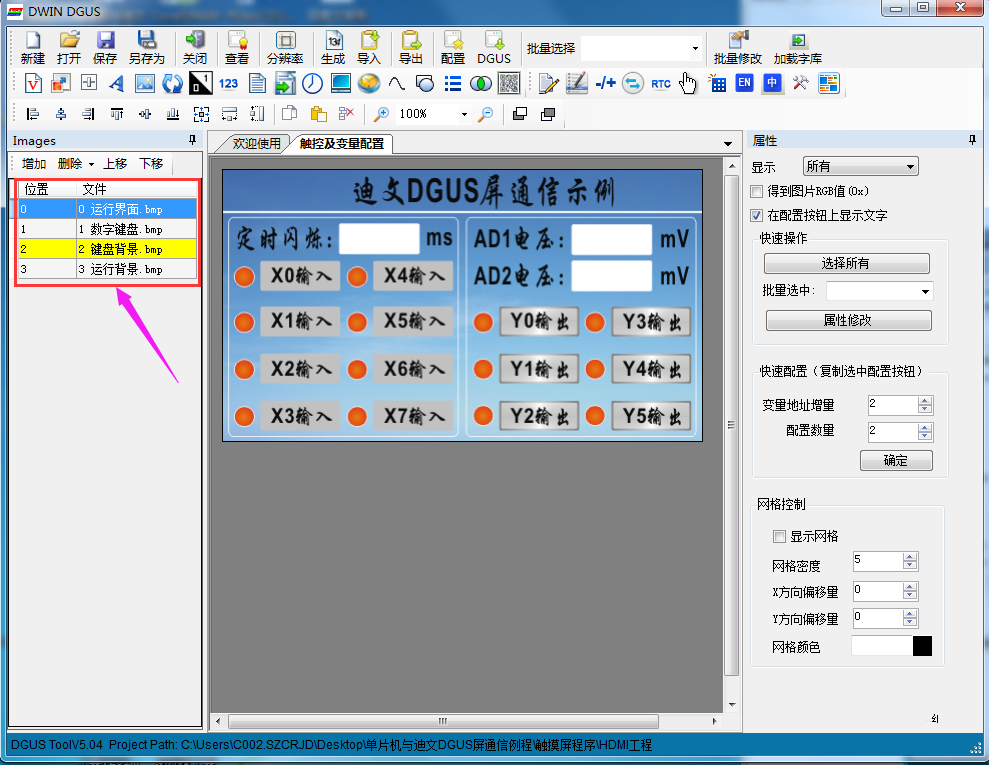Image resolution: width=989 pixels, height=765 pixels.
Task: Select image row 0 运行界面.bmp
Action: pos(107,209)
